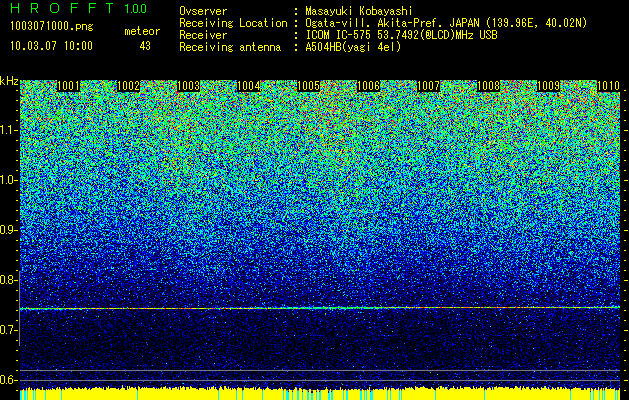Click the 1007 time marker
The image size is (629, 400).
tap(428, 86)
